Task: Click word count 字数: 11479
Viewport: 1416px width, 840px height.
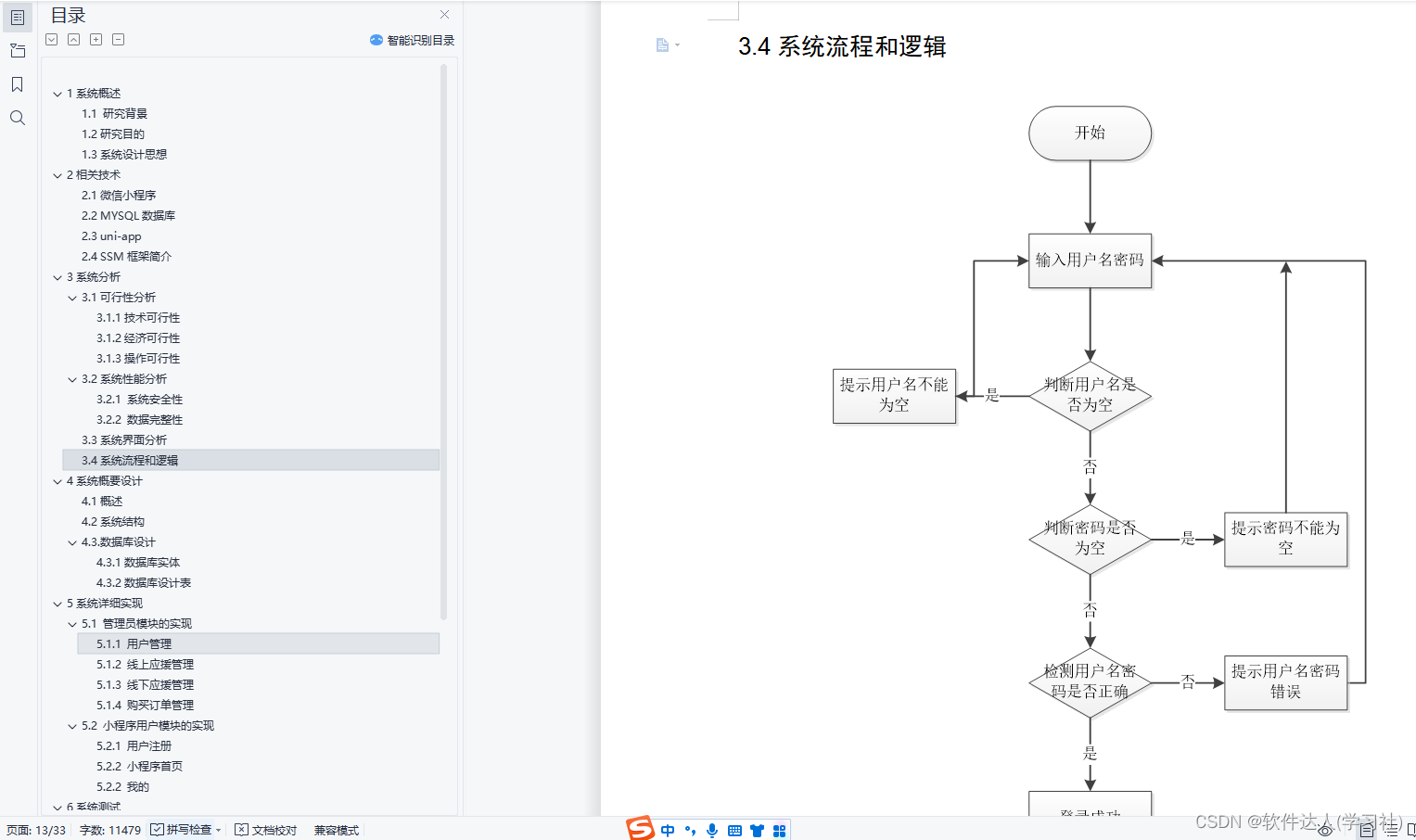Action: [110, 830]
